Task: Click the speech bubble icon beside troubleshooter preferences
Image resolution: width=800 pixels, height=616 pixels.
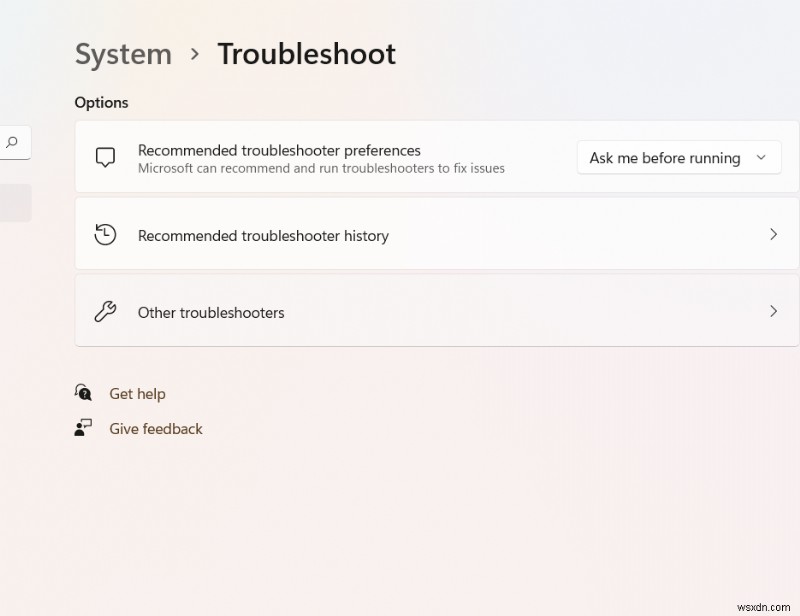Action: point(106,157)
